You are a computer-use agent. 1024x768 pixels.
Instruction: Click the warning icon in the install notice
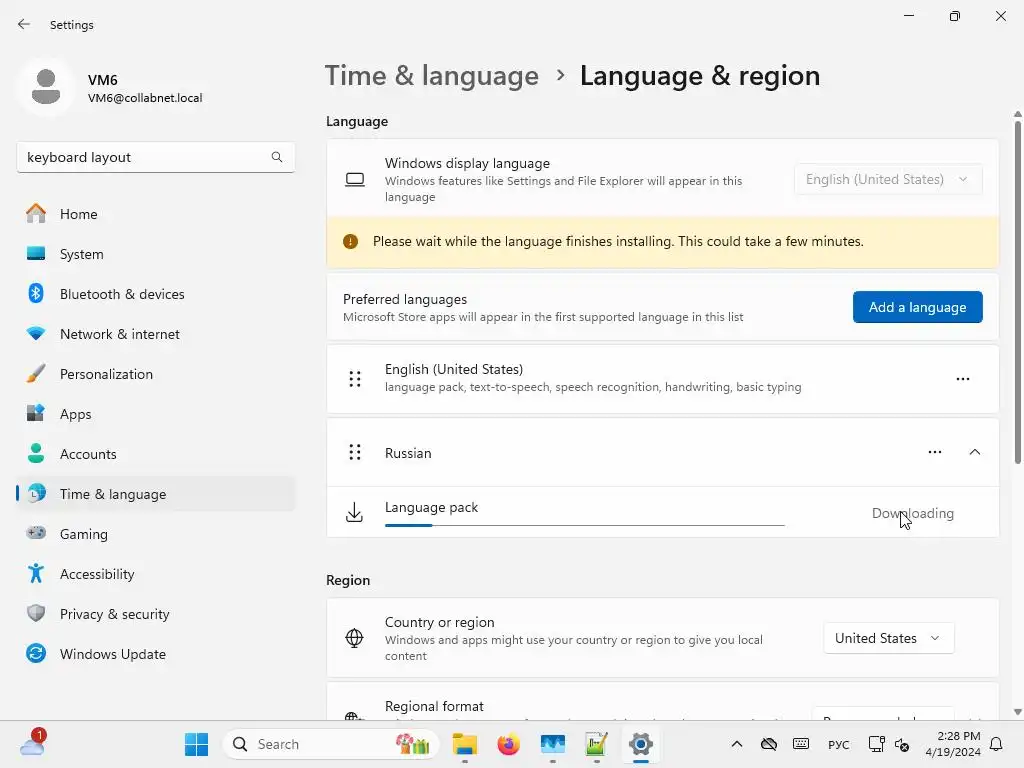[351, 242]
